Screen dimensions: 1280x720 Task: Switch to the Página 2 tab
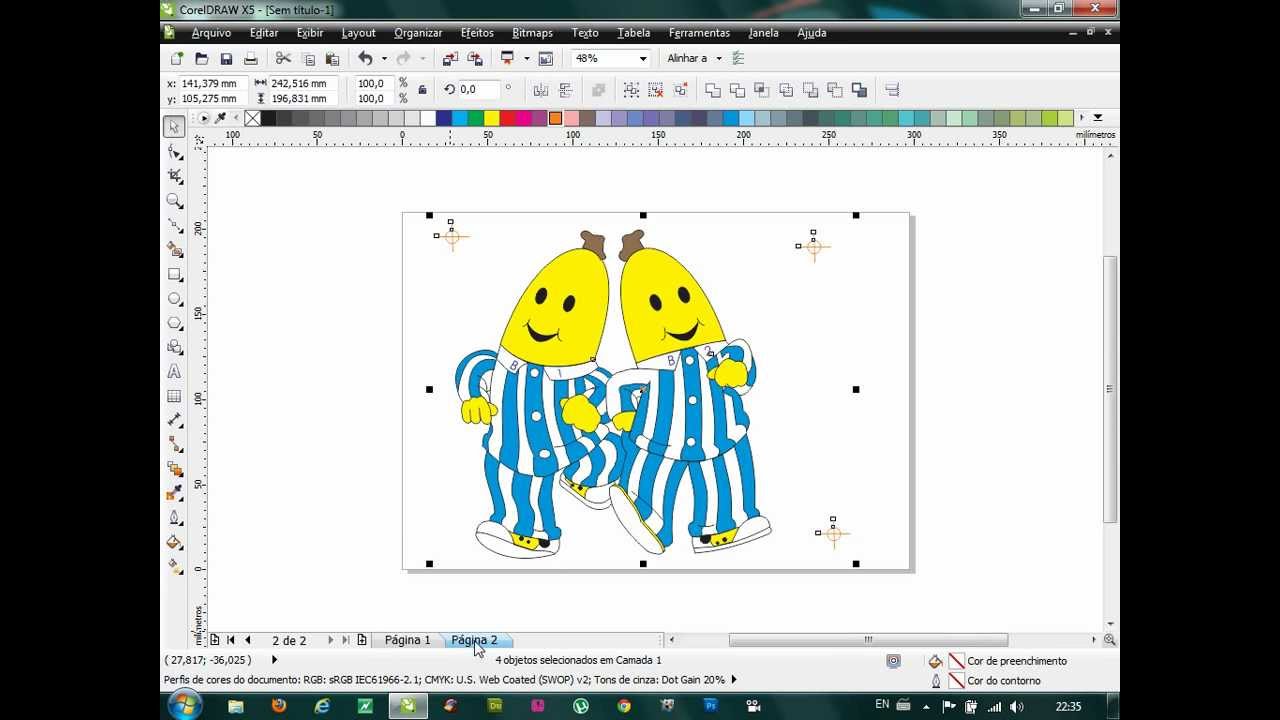click(x=474, y=640)
